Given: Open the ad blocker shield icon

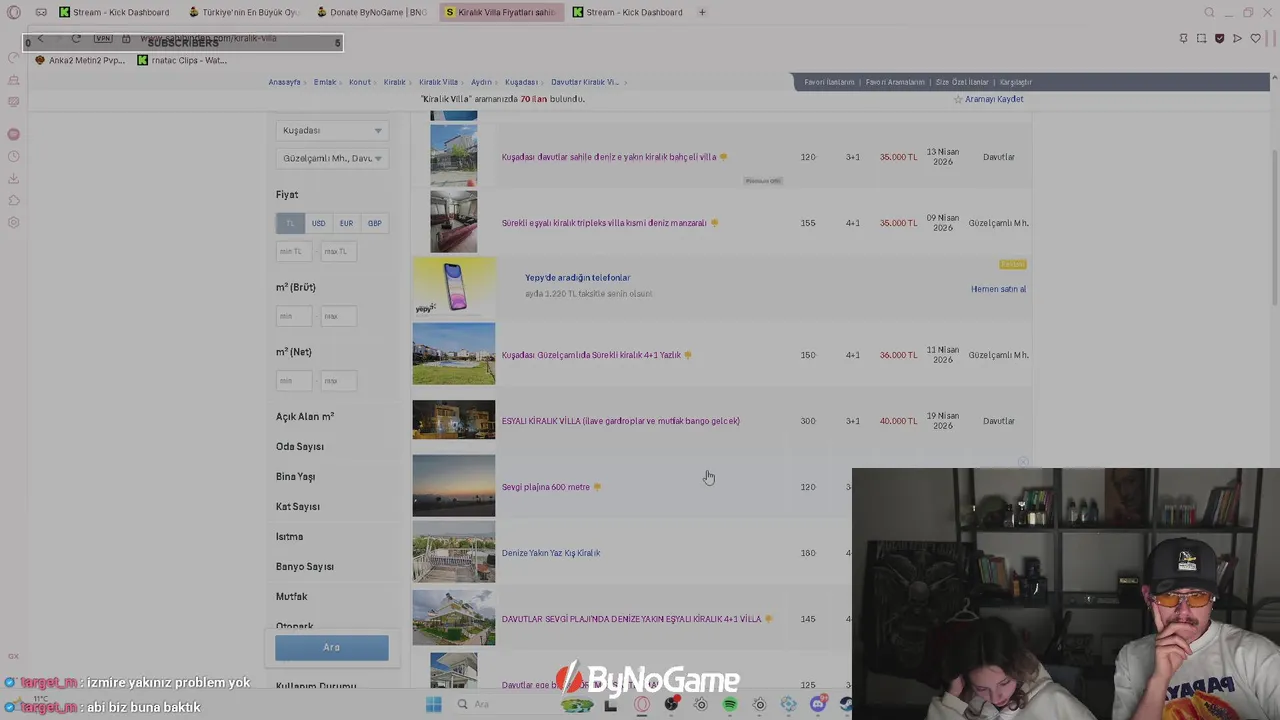Looking at the screenshot, I should coord(1219,38).
